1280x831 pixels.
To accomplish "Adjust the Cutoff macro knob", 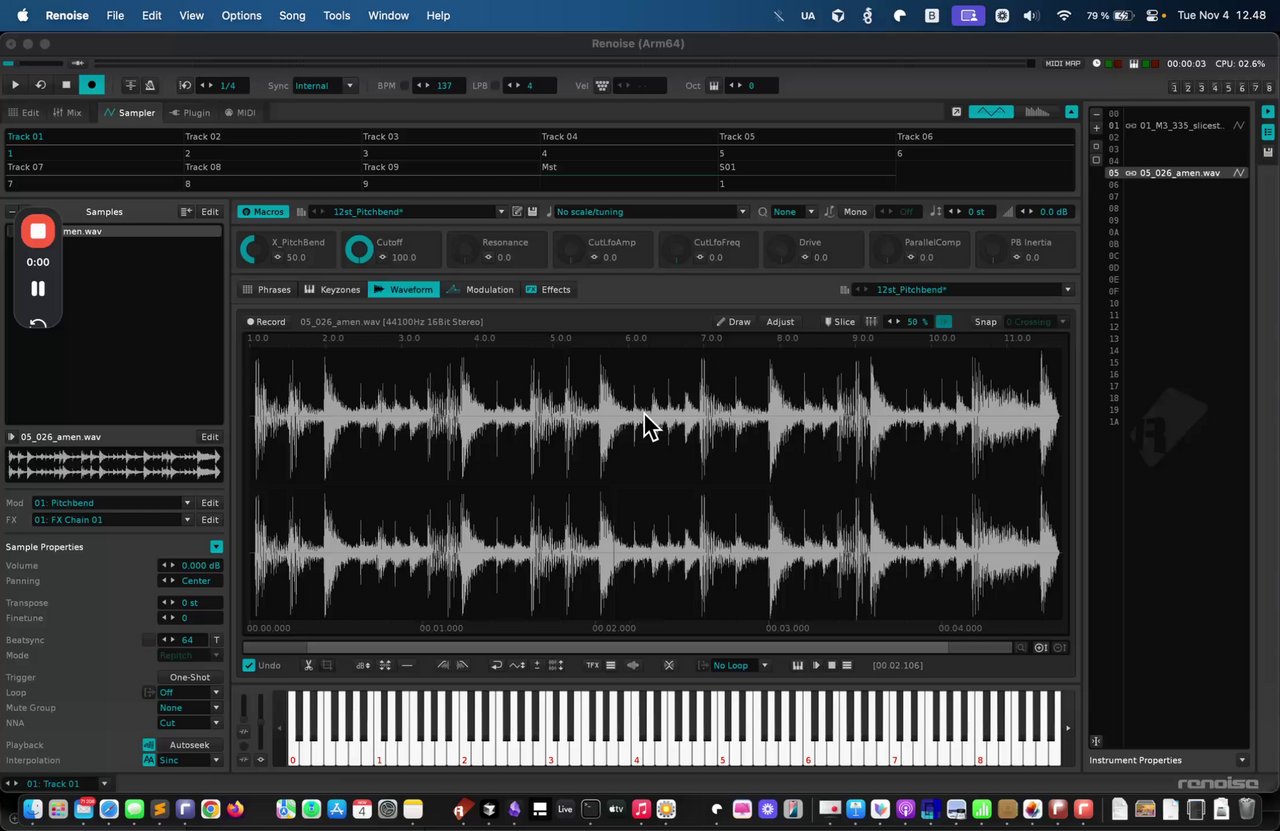I will 358,250.
